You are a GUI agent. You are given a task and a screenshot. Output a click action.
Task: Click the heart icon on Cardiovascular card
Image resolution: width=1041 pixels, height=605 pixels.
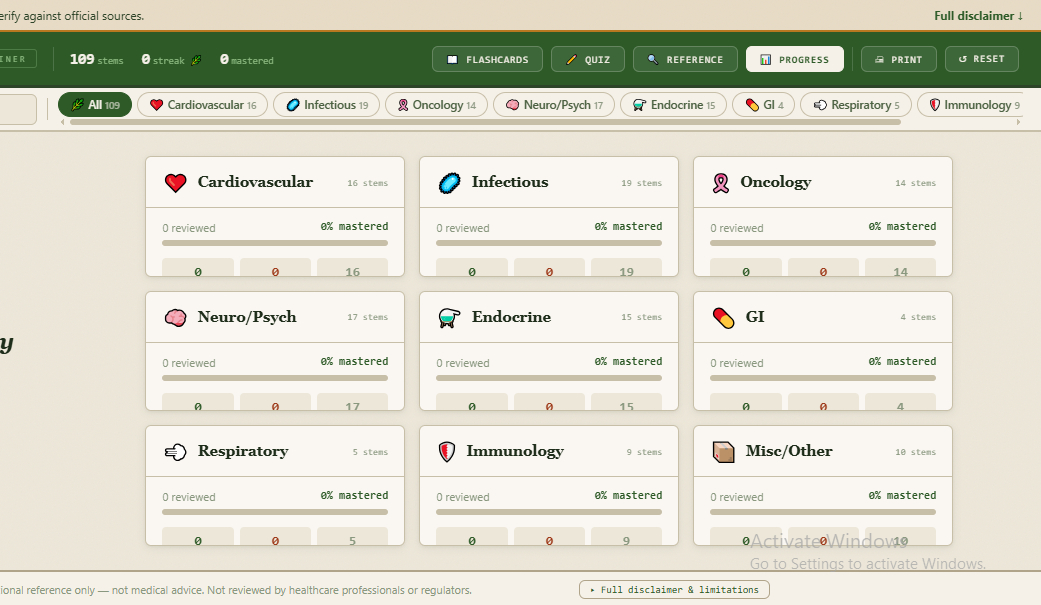click(x=175, y=183)
